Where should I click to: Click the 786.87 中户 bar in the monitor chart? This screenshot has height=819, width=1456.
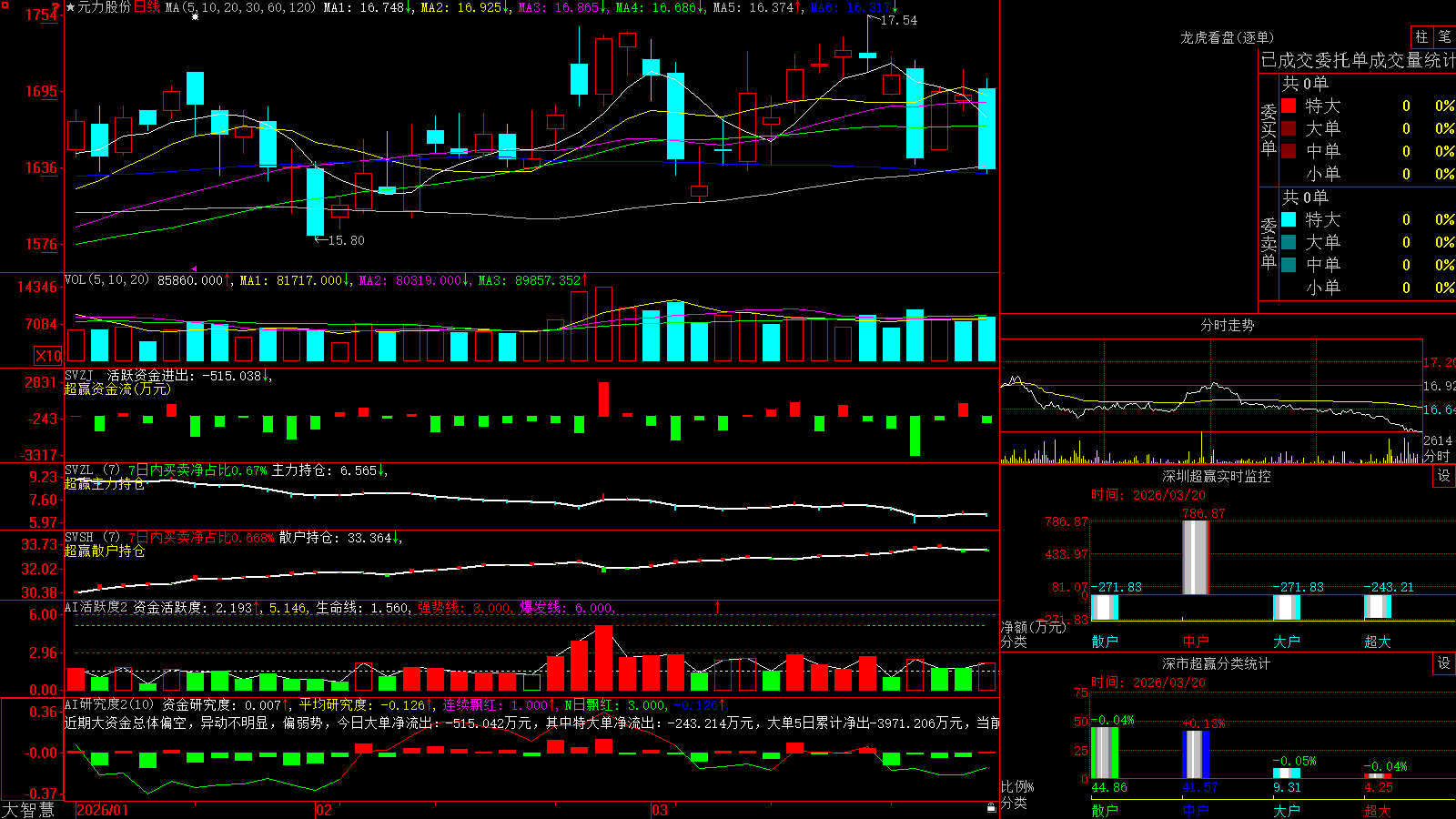coord(1196,558)
